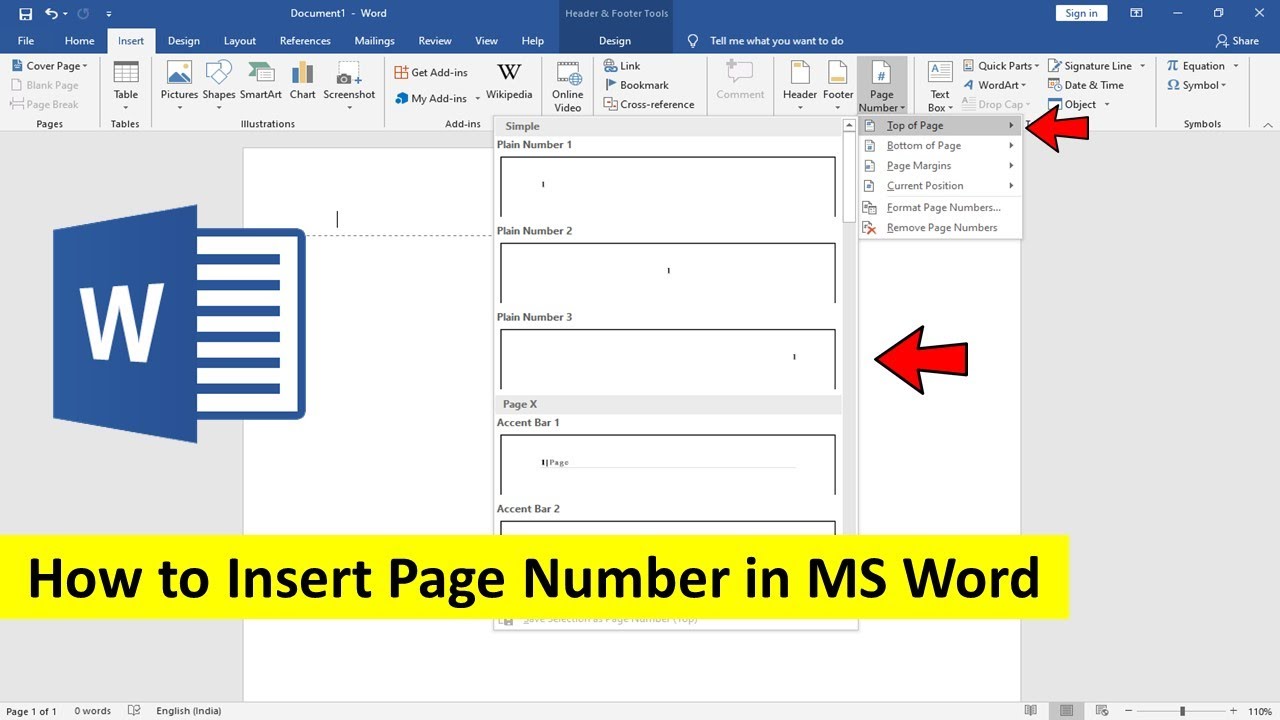Click the Signature Line icon
This screenshot has width=1280, height=720.
tap(1055, 66)
